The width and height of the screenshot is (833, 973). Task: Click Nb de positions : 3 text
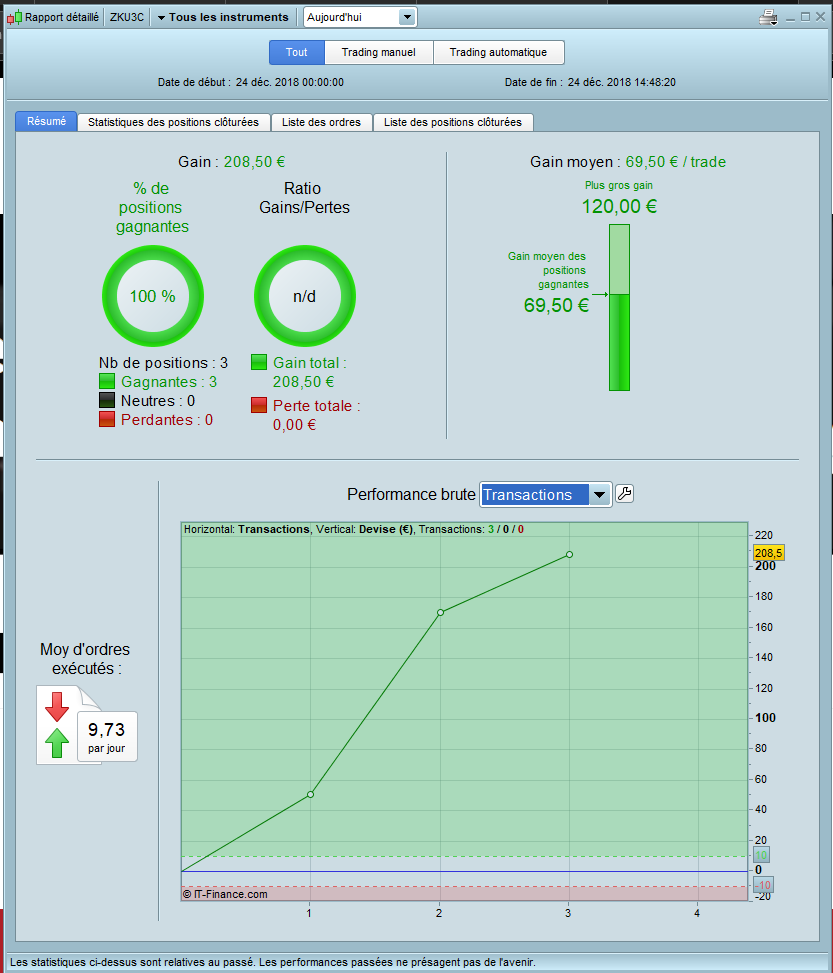point(163,362)
